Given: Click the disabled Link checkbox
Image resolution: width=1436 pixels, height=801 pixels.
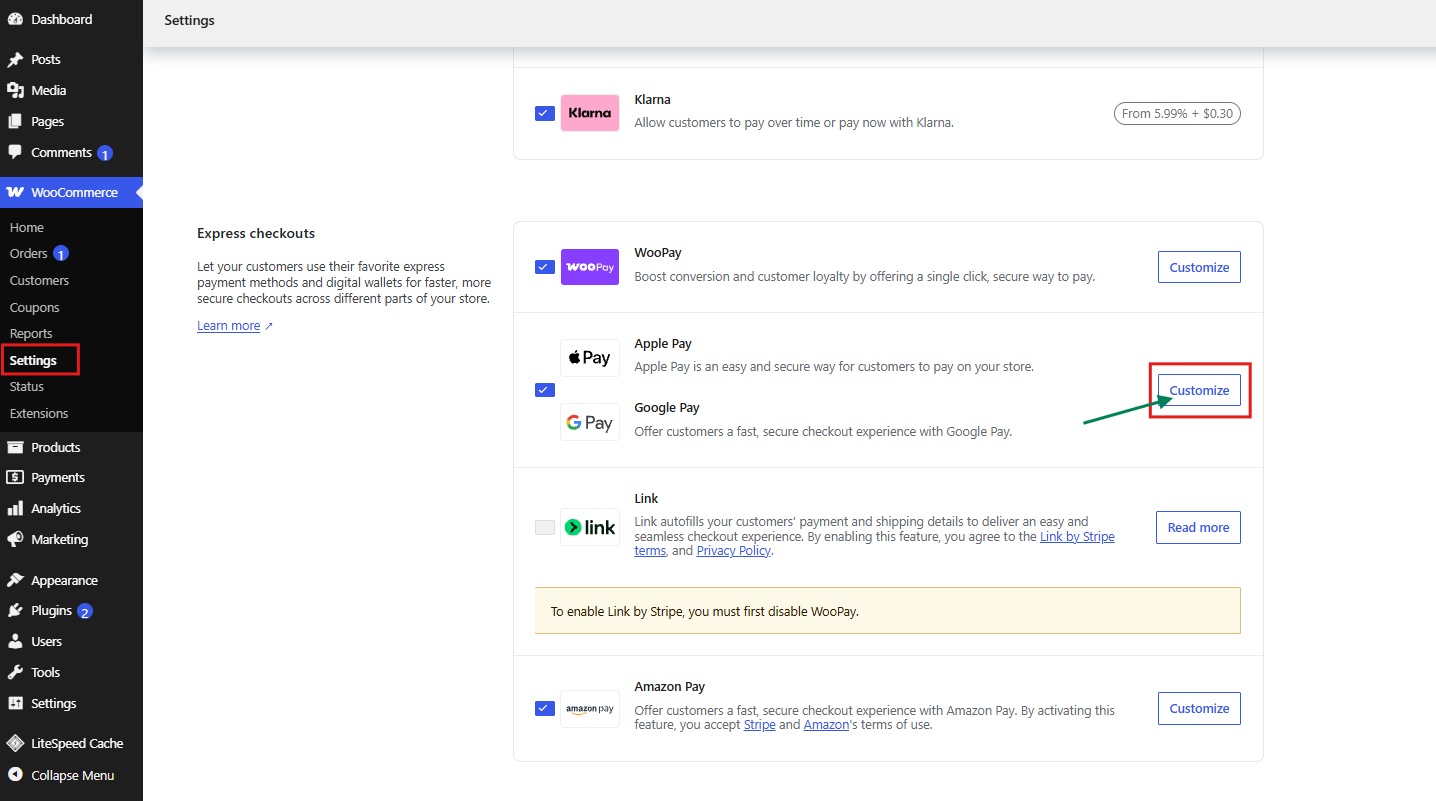Looking at the screenshot, I should click(545, 527).
